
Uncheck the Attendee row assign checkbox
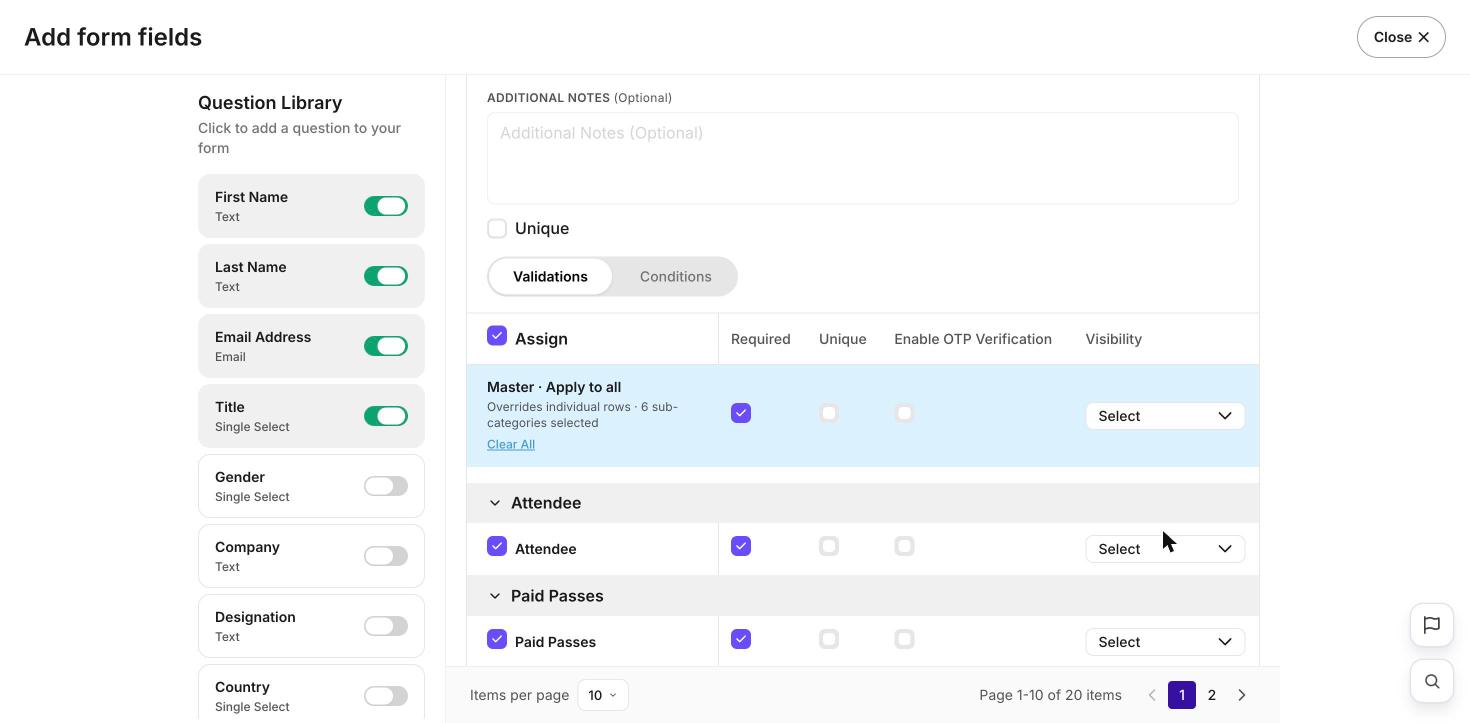pyautogui.click(x=497, y=546)
